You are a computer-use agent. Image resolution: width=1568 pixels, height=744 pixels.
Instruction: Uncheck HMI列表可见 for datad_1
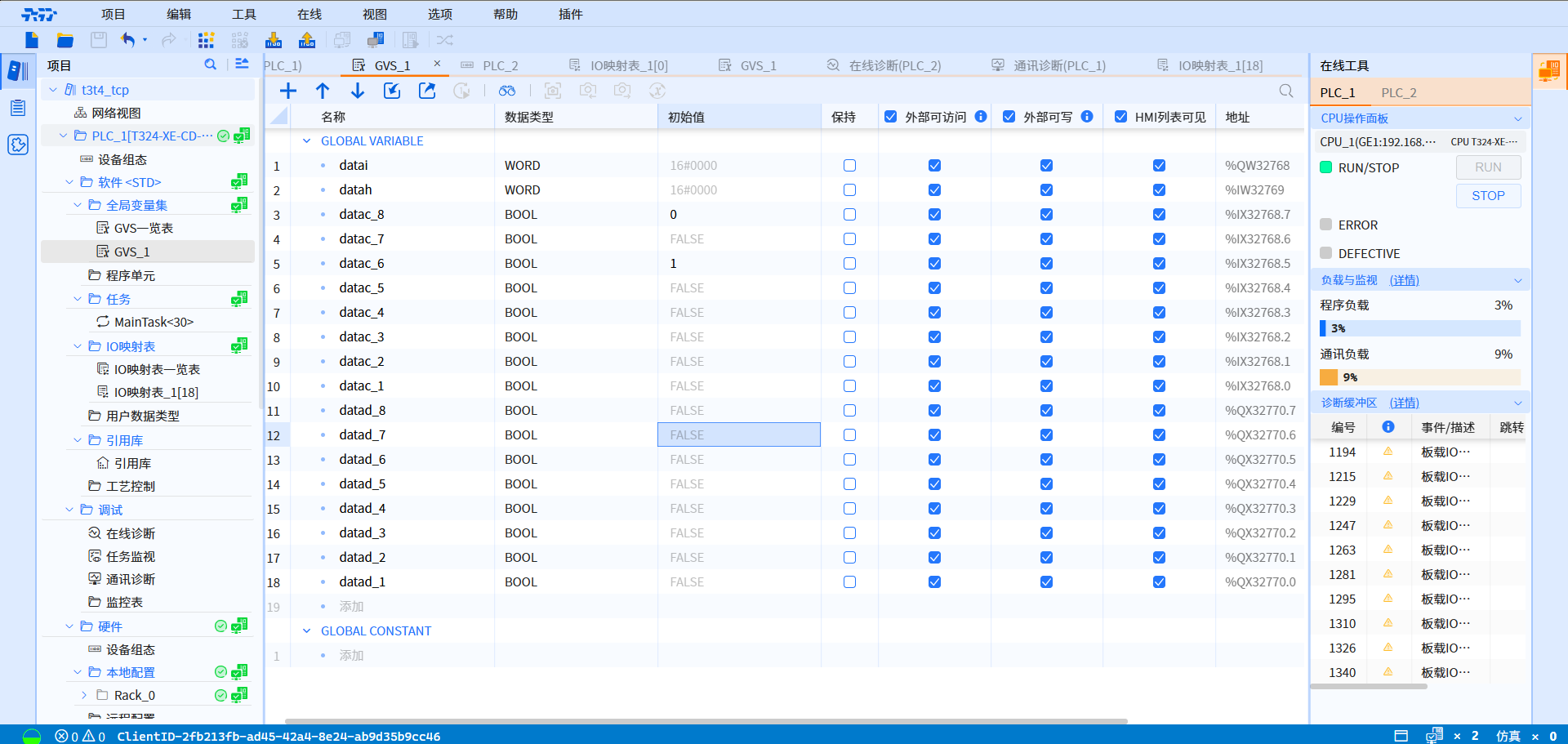1159,581
